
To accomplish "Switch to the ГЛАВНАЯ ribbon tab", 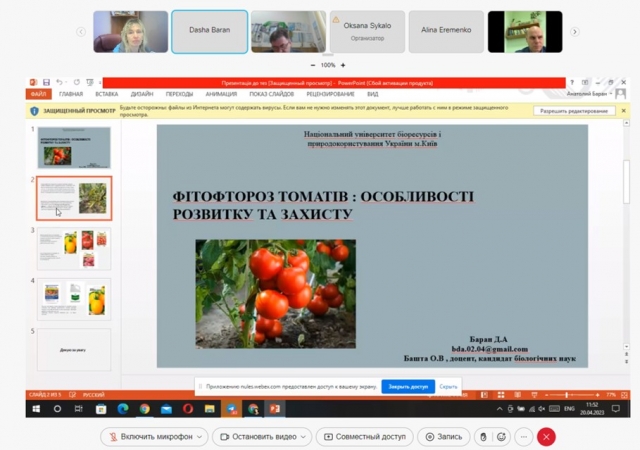I will [71, 94].
